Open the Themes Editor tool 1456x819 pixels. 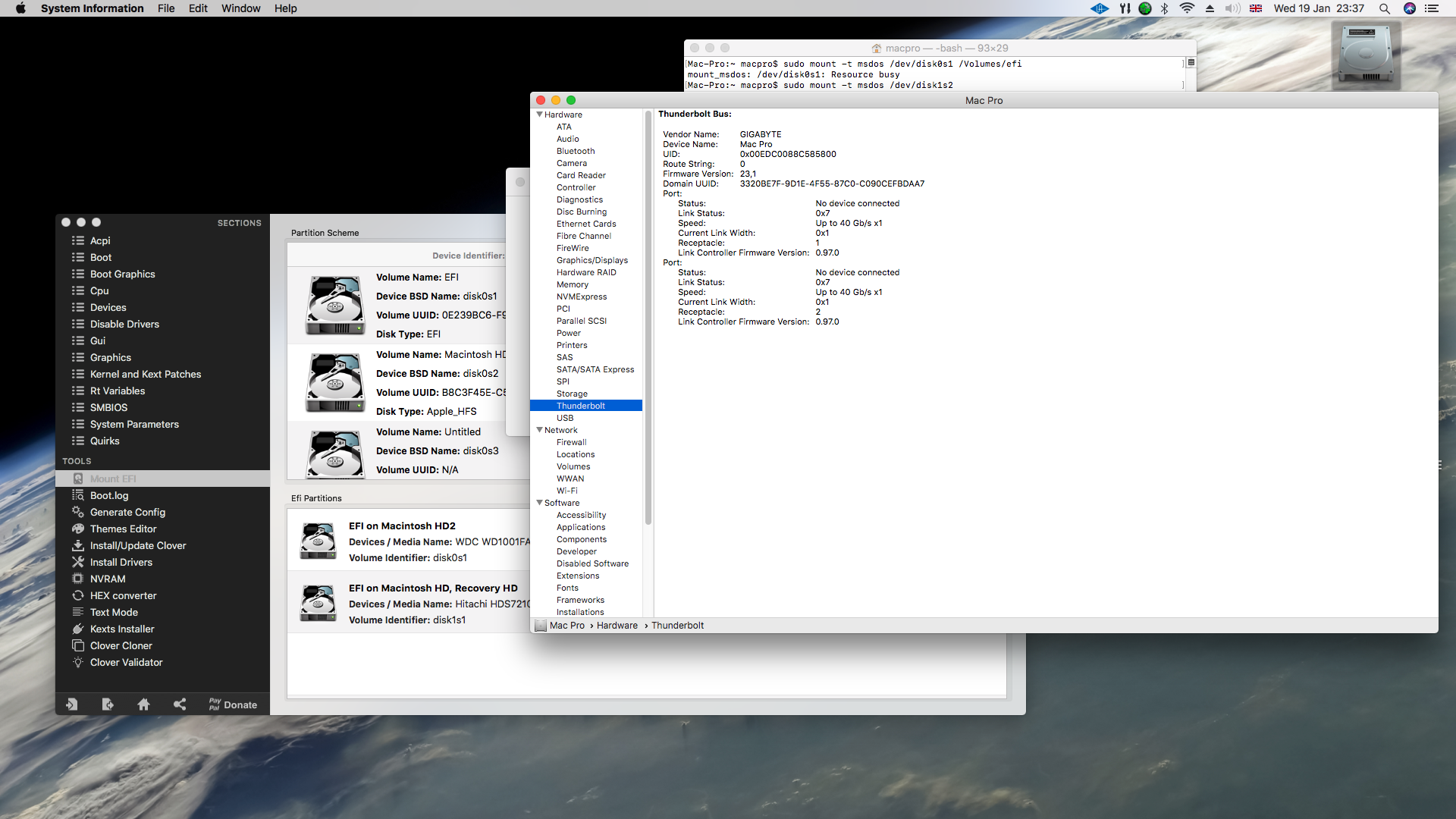click(123, 529)
